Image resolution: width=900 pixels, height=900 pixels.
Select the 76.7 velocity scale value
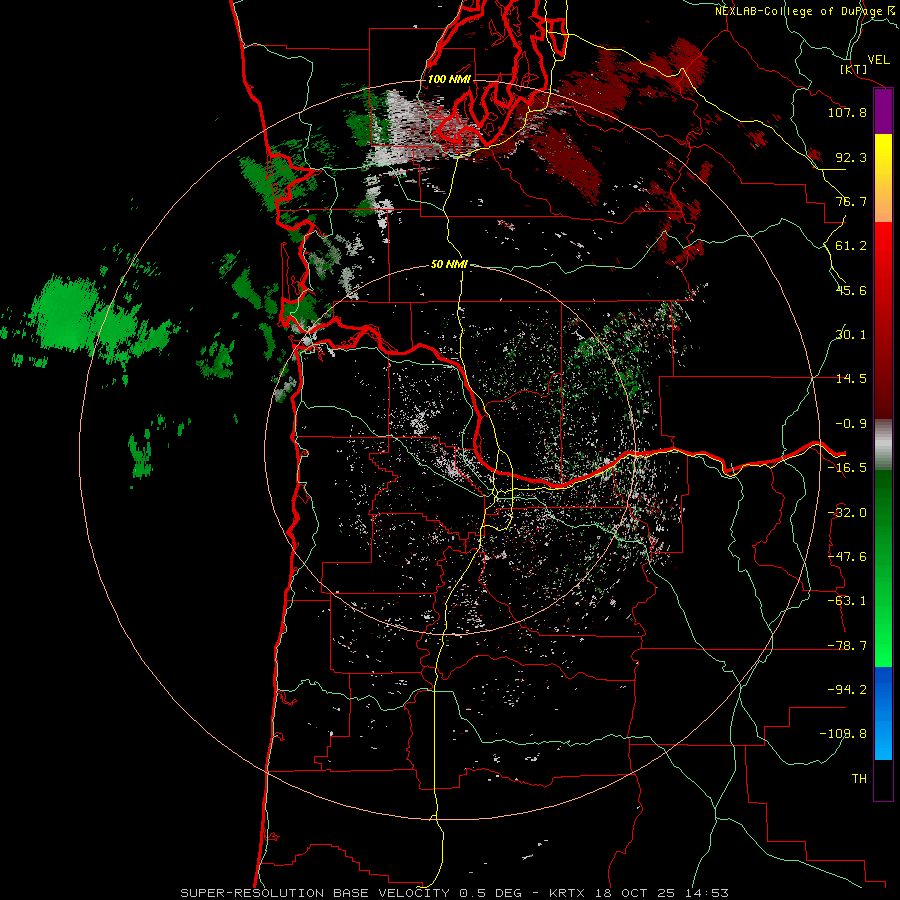tap(851, 201)
